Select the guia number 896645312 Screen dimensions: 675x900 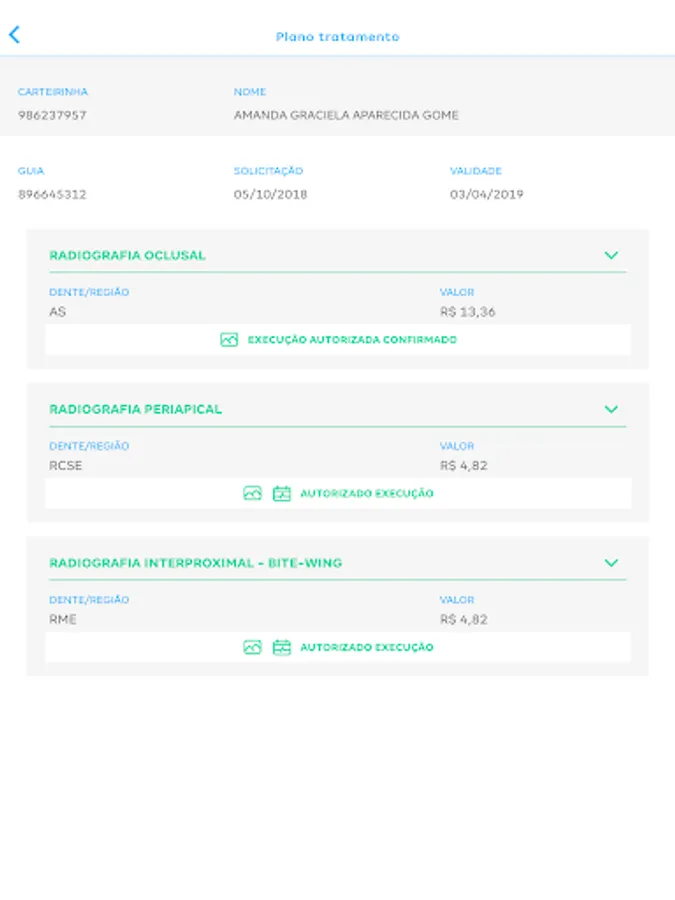pyautogui.click(x=52, y=195)
